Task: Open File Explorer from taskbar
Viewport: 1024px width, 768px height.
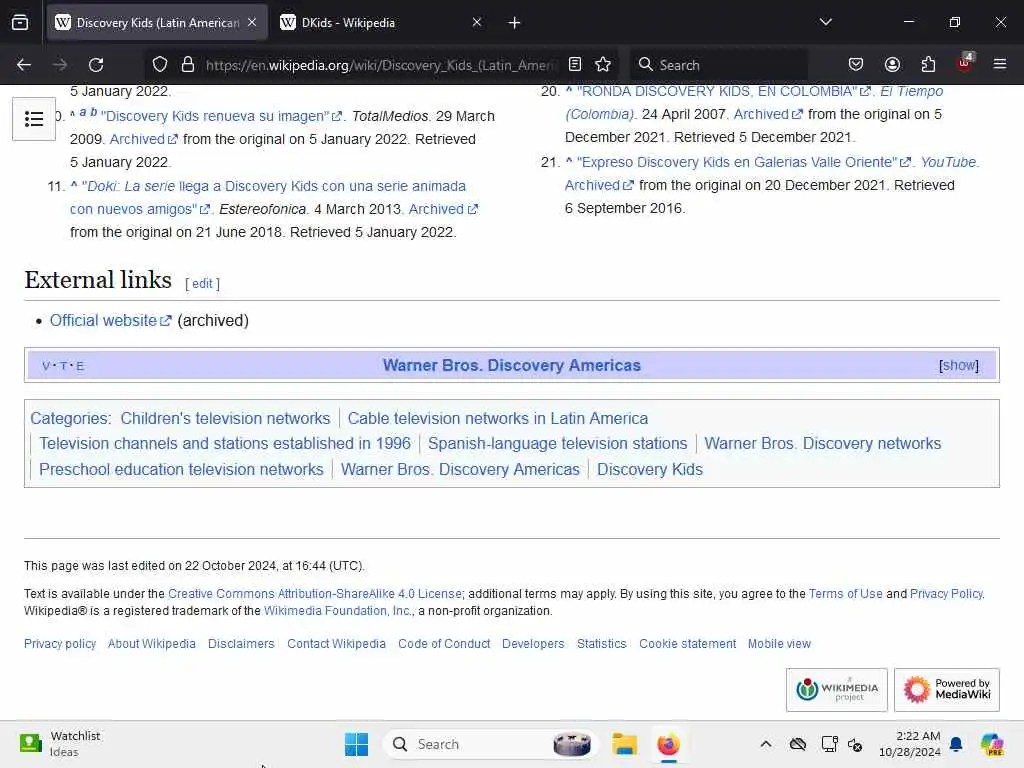Action: pyautogui.click(x=624, y=744)
